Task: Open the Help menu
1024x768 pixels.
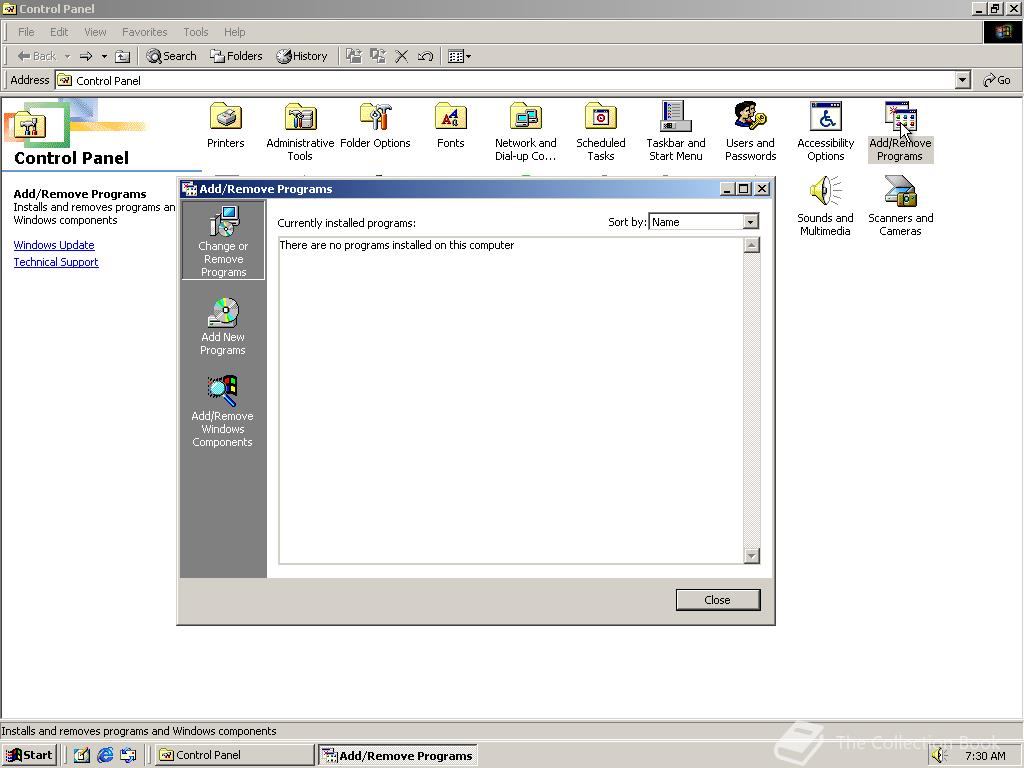Action: pyautogui.click(x=234, y=32)
